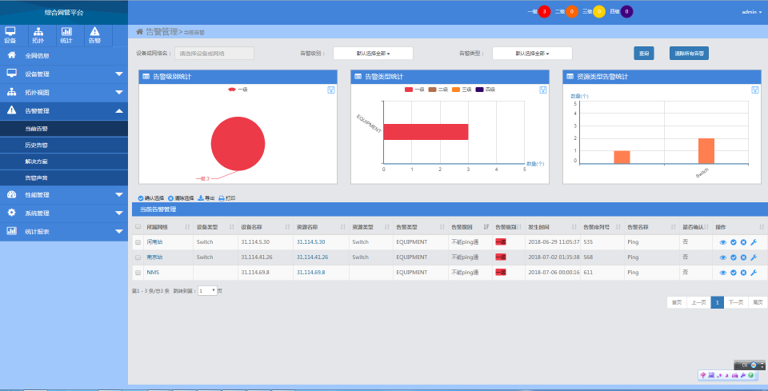The width and height of the screenshot is (768, 391).
Task: Download the alarm level pie chart via its corner icon
Action: pyautogui.click(x=331, y=90)
